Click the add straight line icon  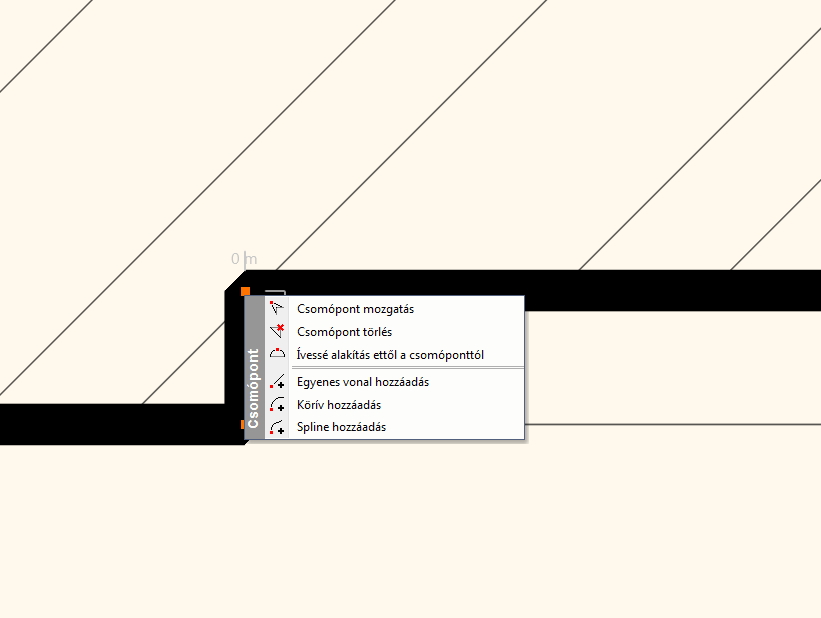tap(278, 382)
